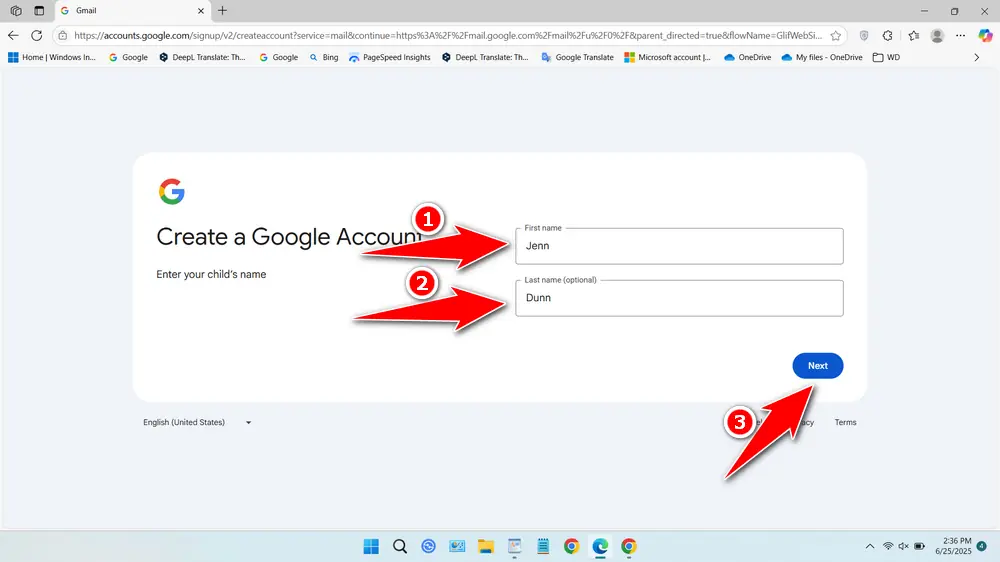This screenshot has height=562, width=1000.
Task: Open the last Chrome icon on taskbar
Action: 629,547
